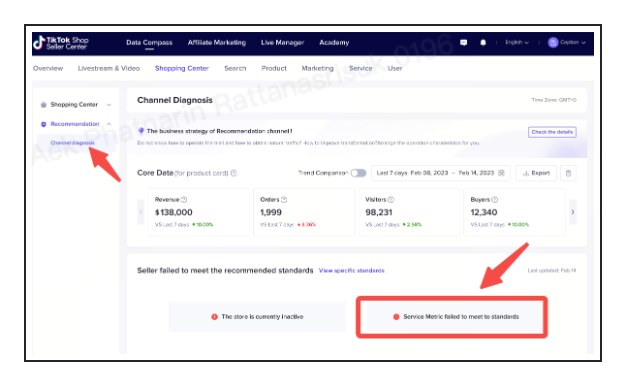Open the Last 7 days date range picker
The image size is (626, 386).
pyautogui.click(x=441, y=173)
